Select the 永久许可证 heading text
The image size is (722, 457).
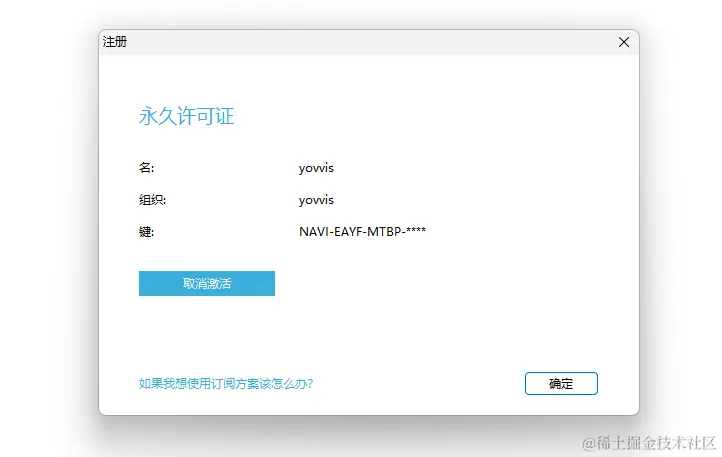pyautogui.click(x=186, y=116)
